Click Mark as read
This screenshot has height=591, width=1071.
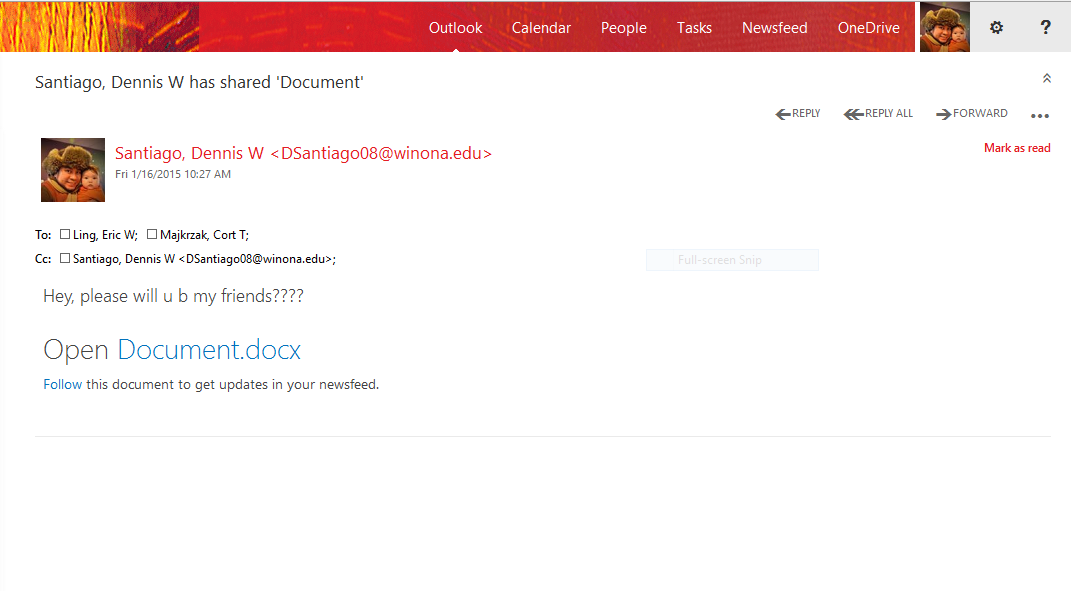pos(1017,148)
